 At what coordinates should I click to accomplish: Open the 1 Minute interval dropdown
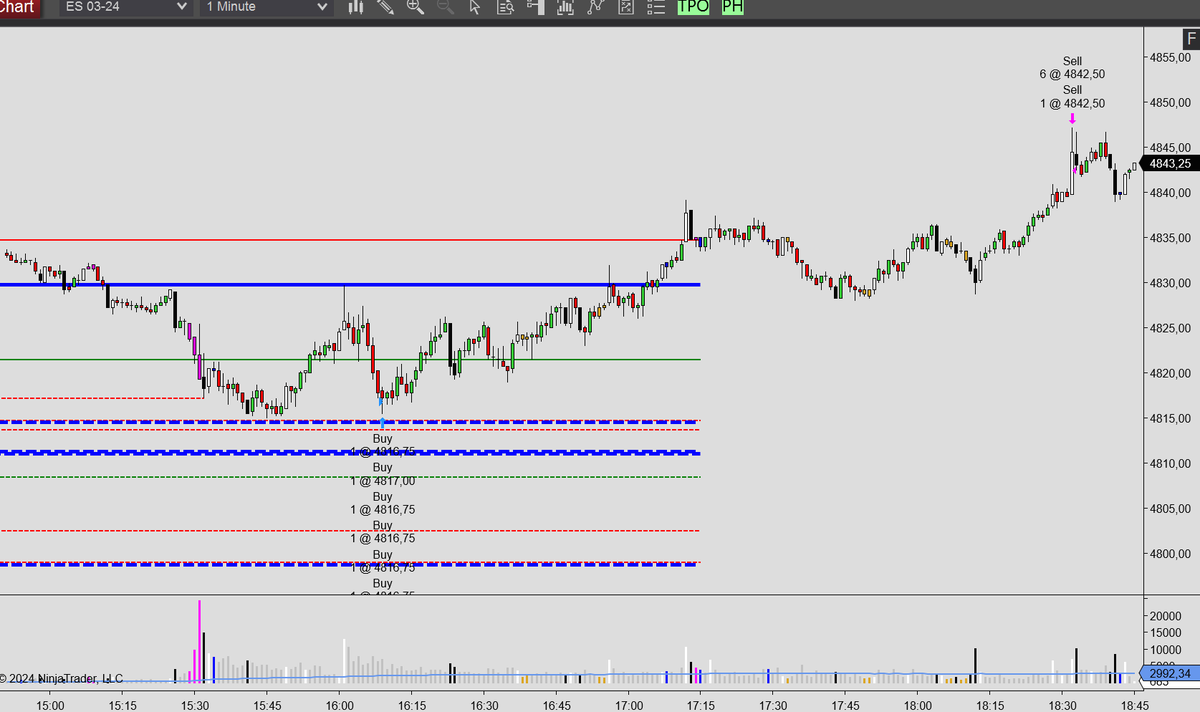click(265, 7)
